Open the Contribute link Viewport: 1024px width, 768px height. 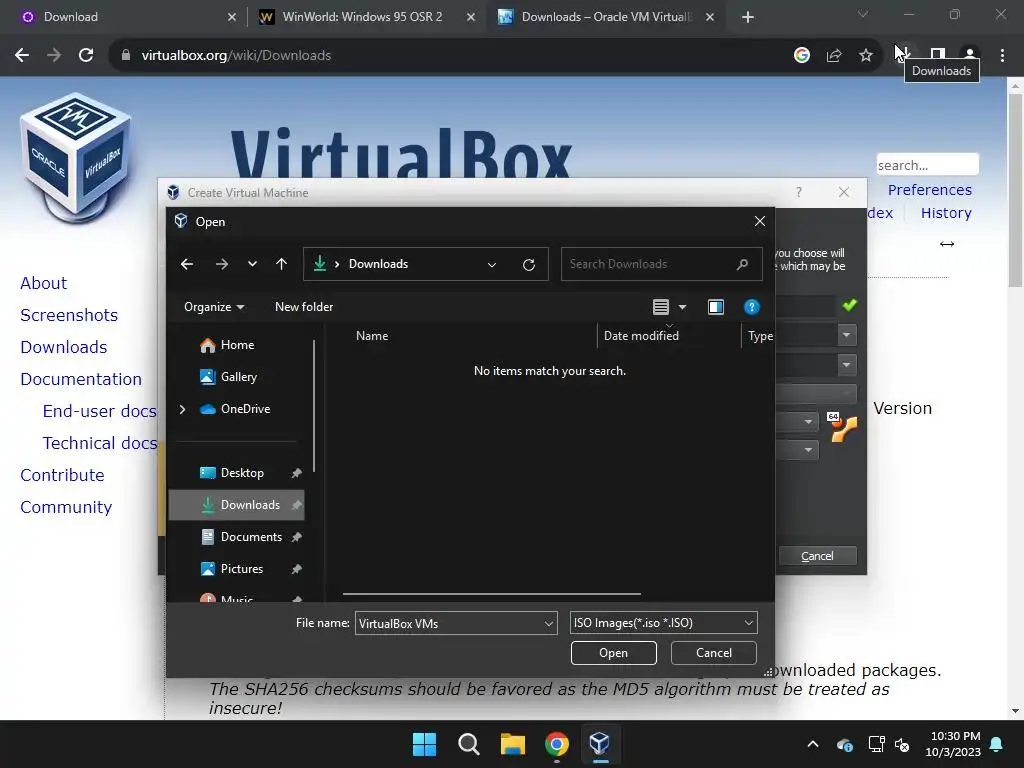coord(62,475)
